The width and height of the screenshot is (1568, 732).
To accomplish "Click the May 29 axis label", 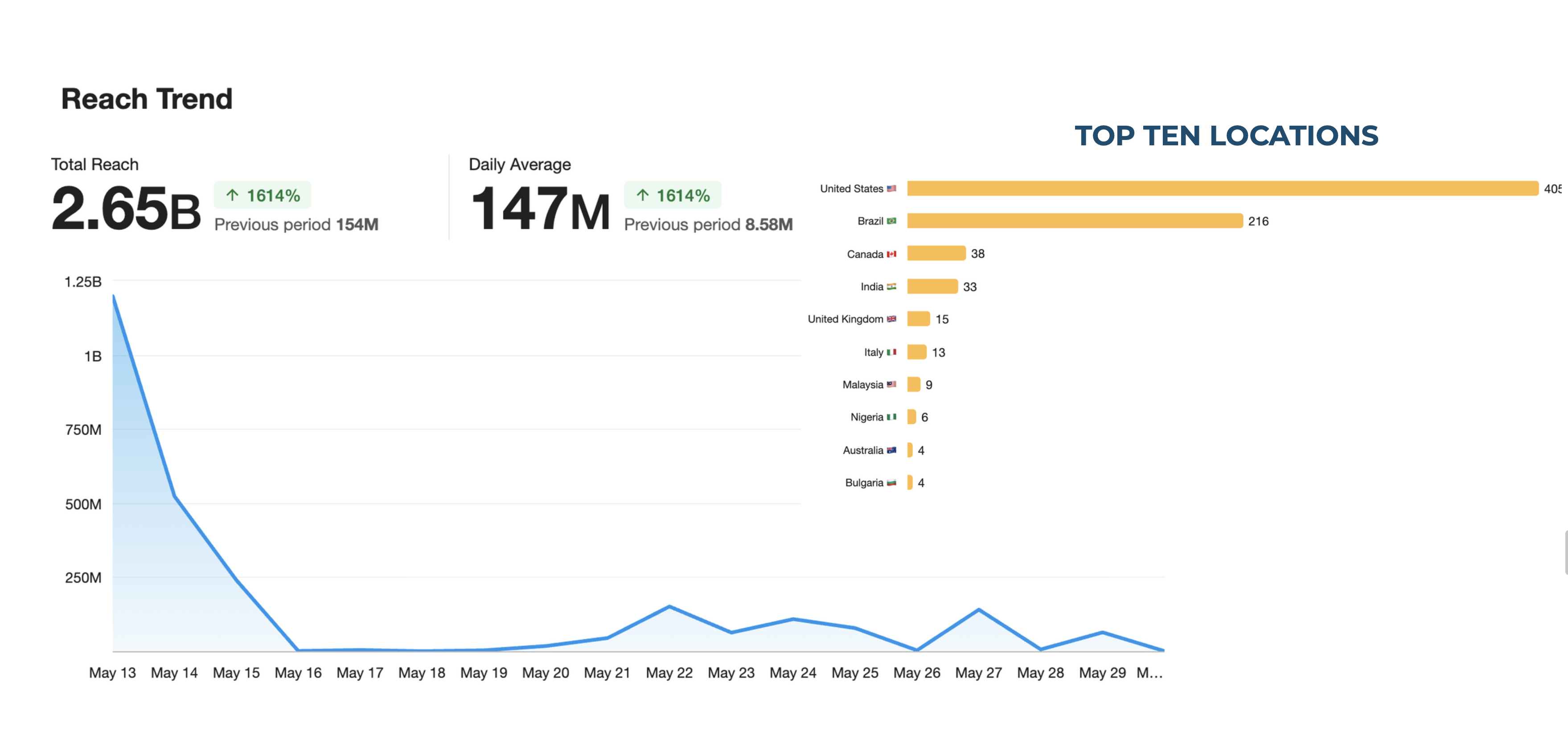I will coord(1102,673).
